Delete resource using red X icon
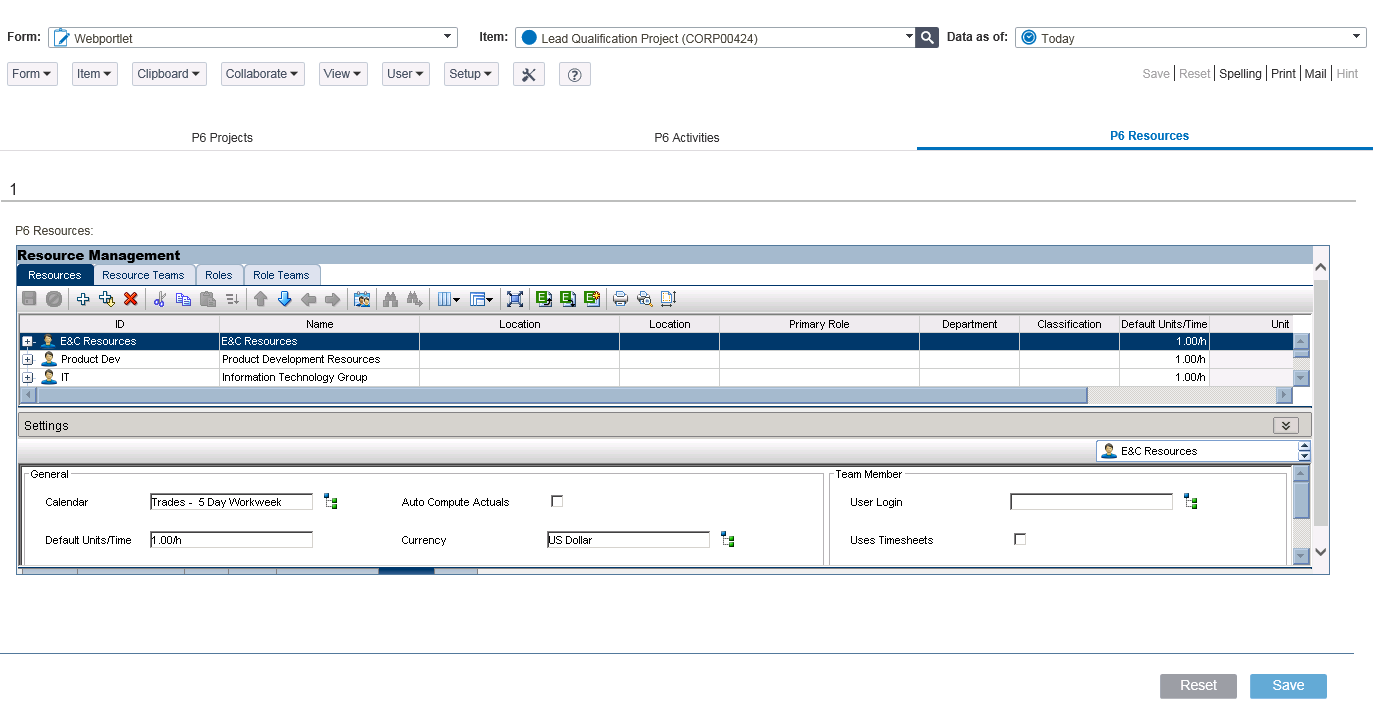The height and width of the screenshot is (711, 1373). pyautogui.click(x=131, y=298)
